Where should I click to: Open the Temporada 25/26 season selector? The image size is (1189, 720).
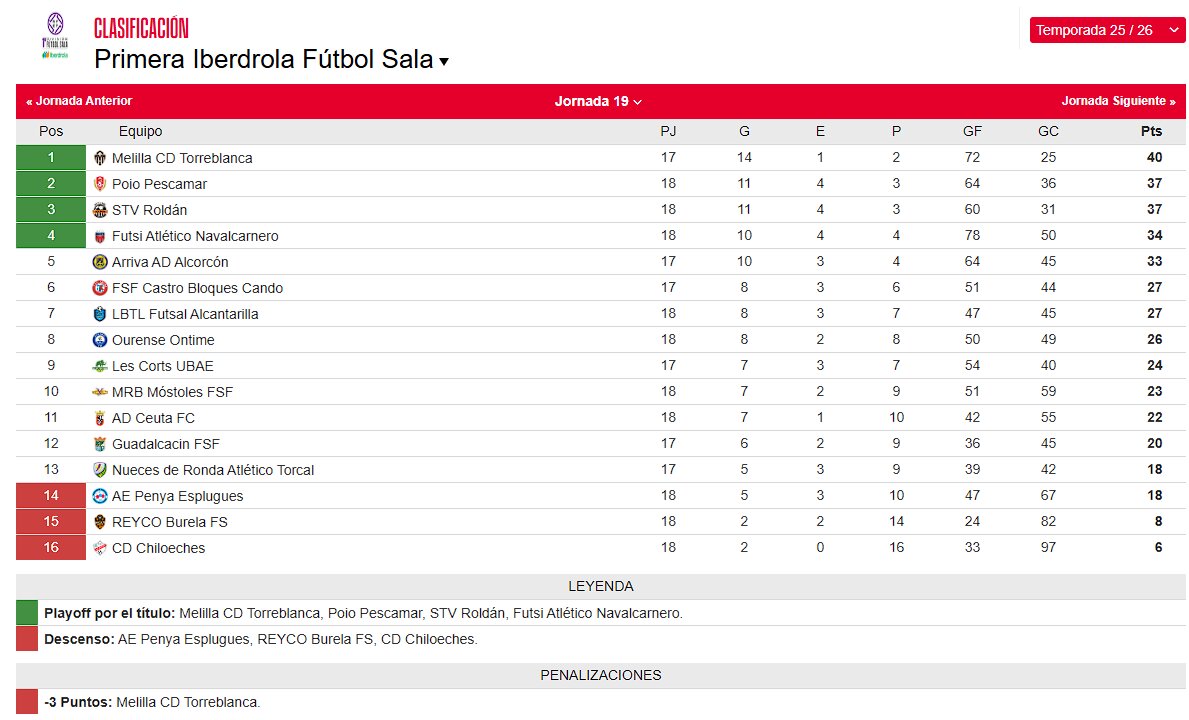(1107, 30)
